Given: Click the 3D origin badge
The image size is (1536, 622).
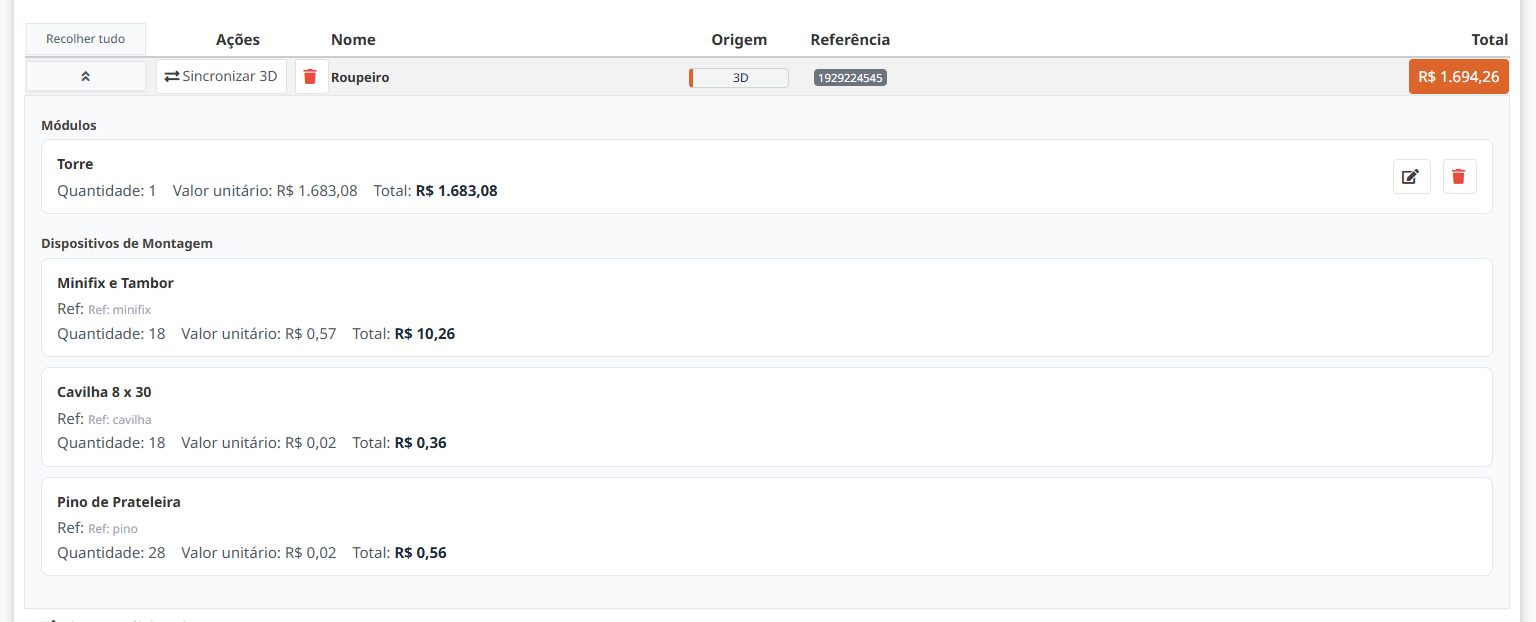Looking at the screenshot, I should click(739, 78).
